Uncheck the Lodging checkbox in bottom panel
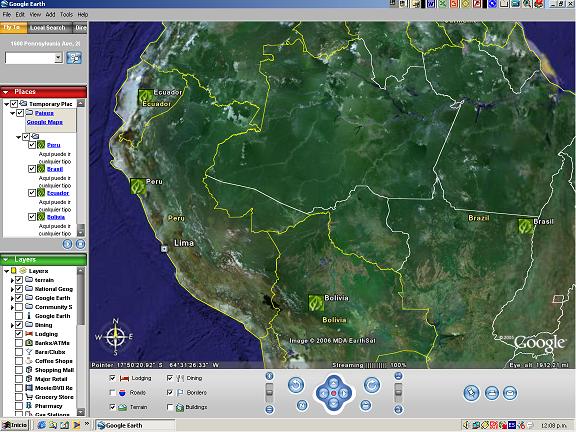The image size is (576, 432). (112, 378)
